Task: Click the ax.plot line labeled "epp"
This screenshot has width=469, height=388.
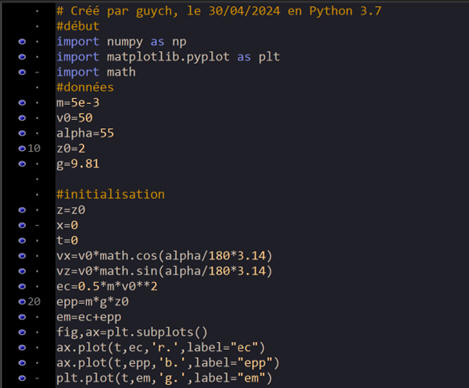Action: pos(168,363)
